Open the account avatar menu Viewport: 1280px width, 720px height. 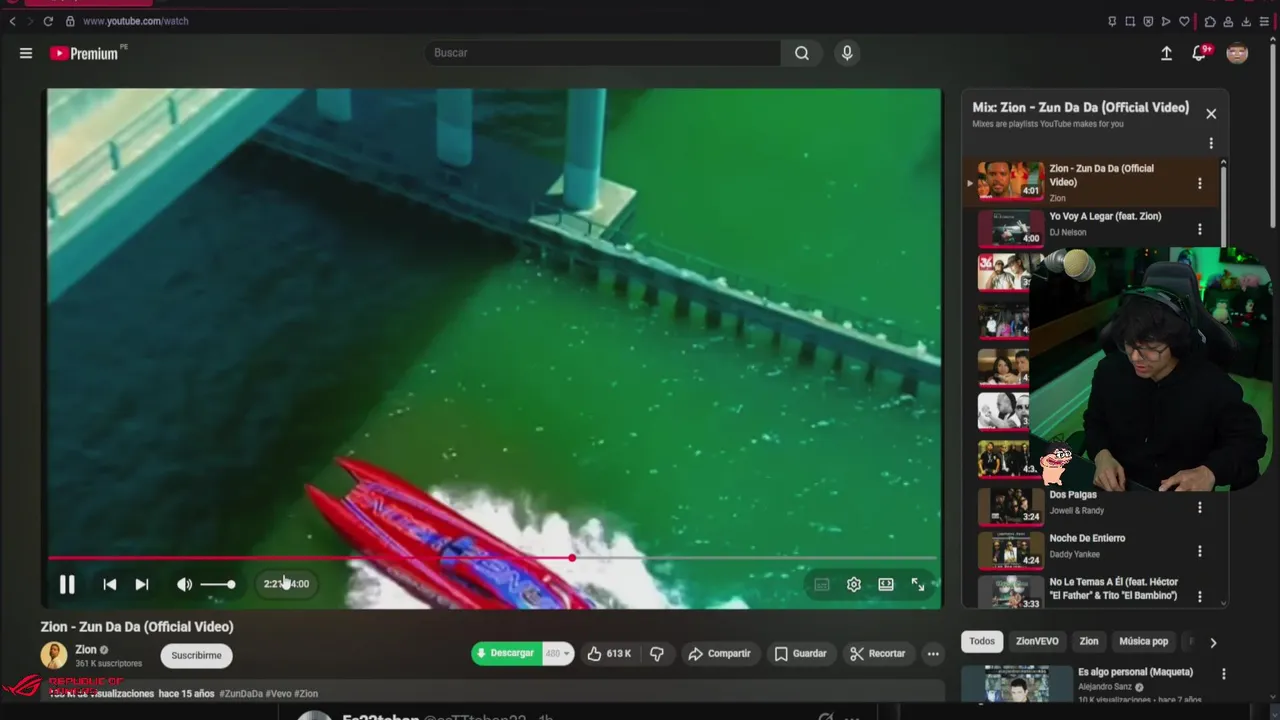coord(1237,53)
